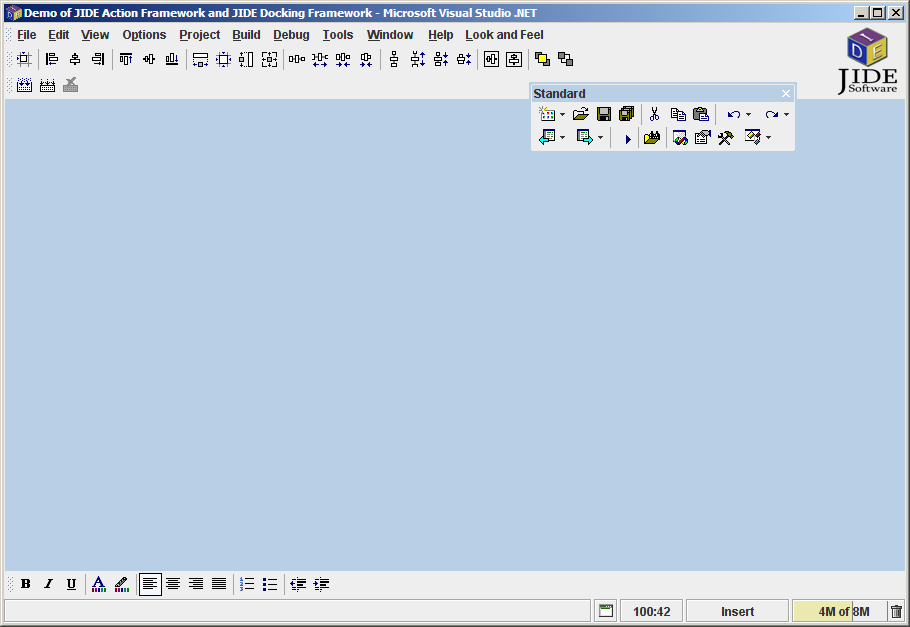Toggle numbered list formatting
This screenshot has width=910, height=627.
point(247,584)
